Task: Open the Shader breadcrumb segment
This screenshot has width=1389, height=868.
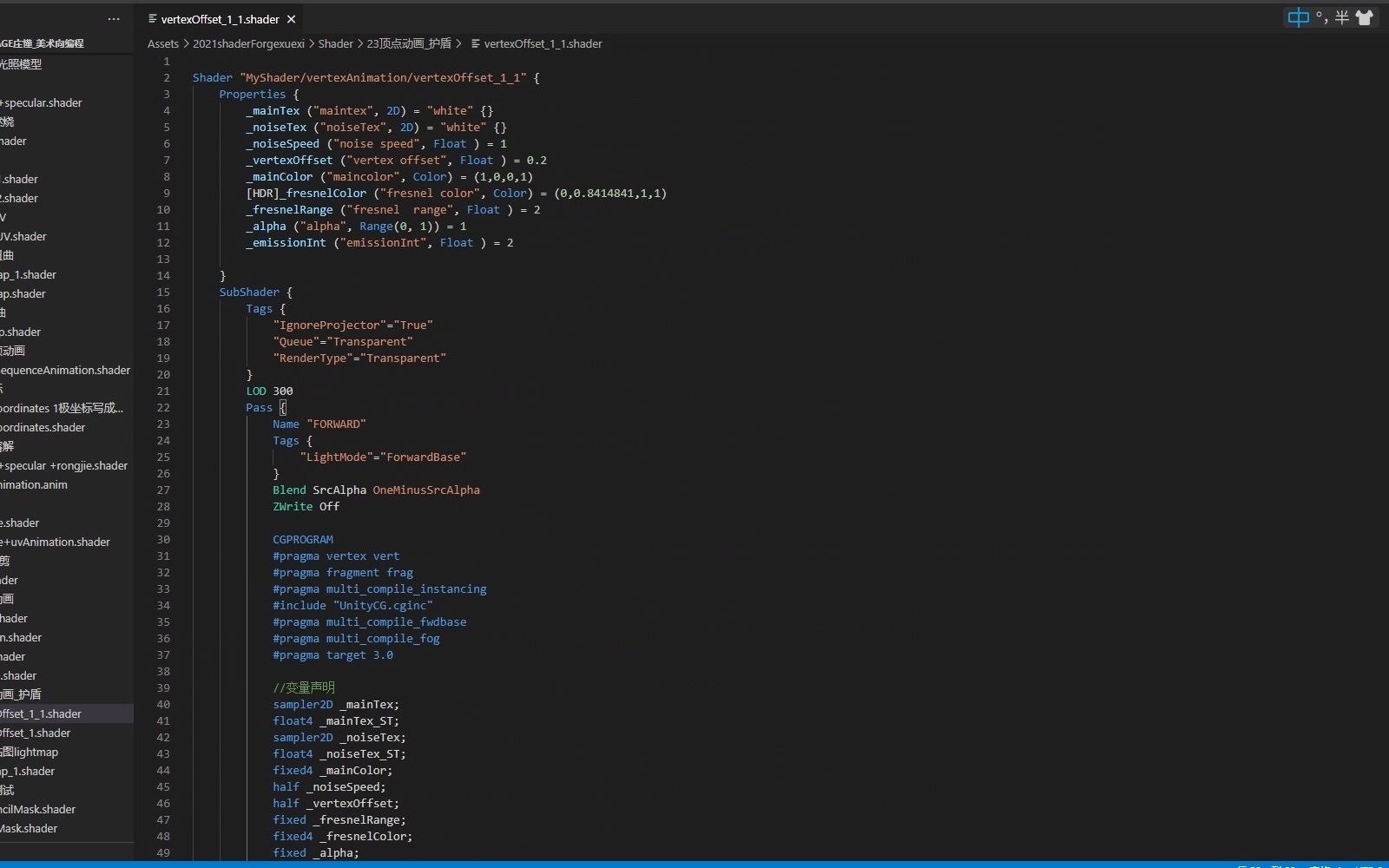Action: pos(336,43)
